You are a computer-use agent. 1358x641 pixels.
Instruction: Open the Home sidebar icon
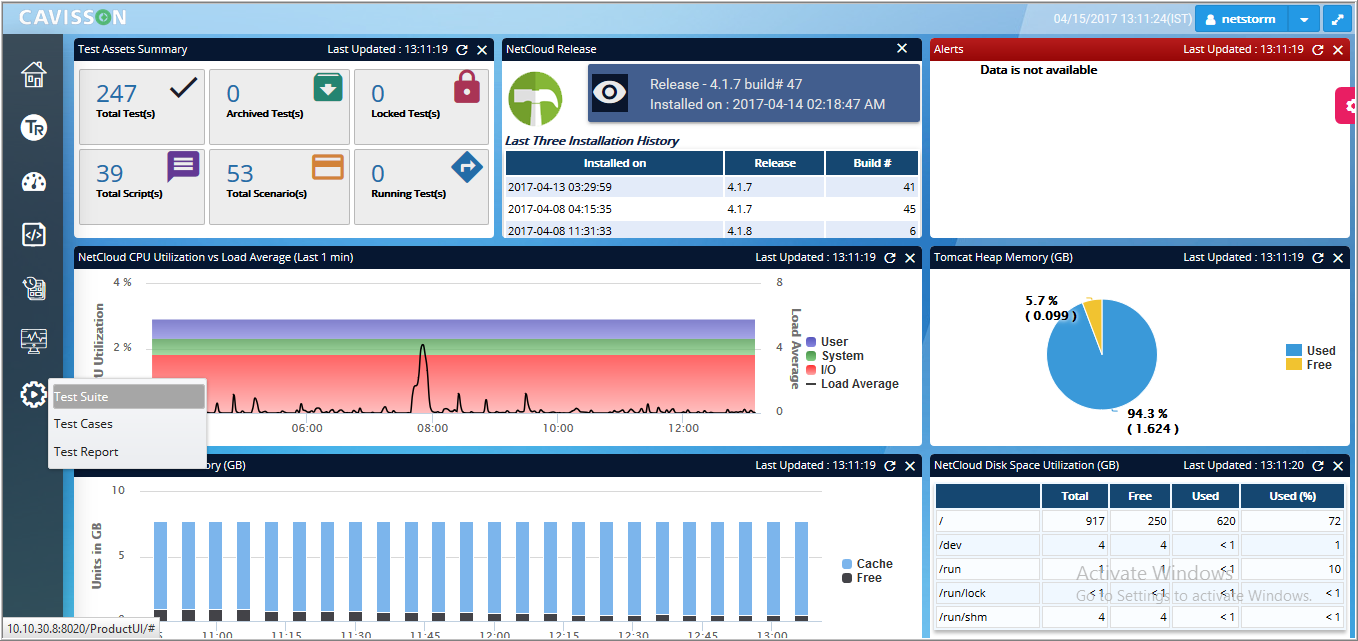point(34,75)
